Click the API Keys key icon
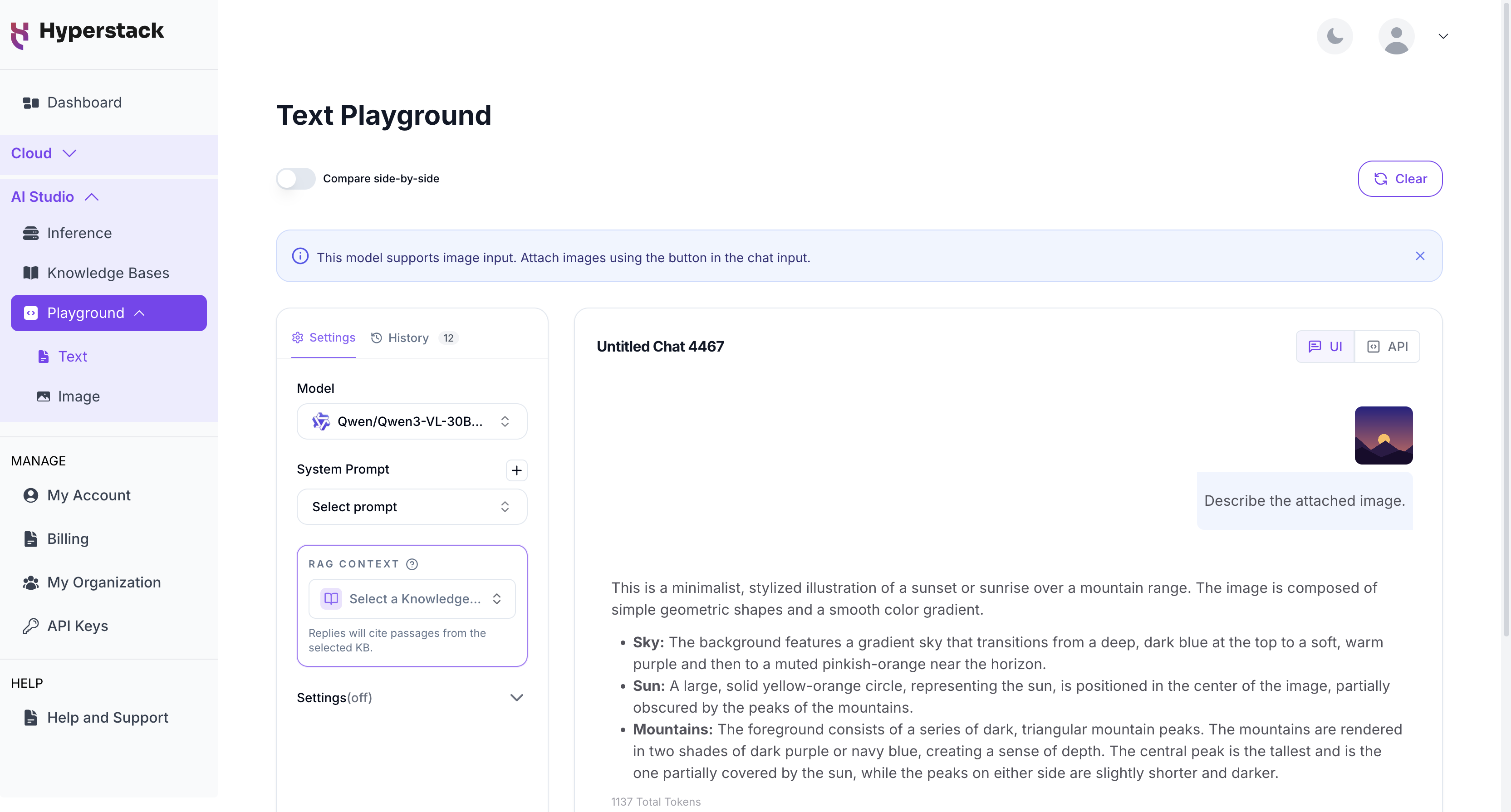 coord(30,626)
